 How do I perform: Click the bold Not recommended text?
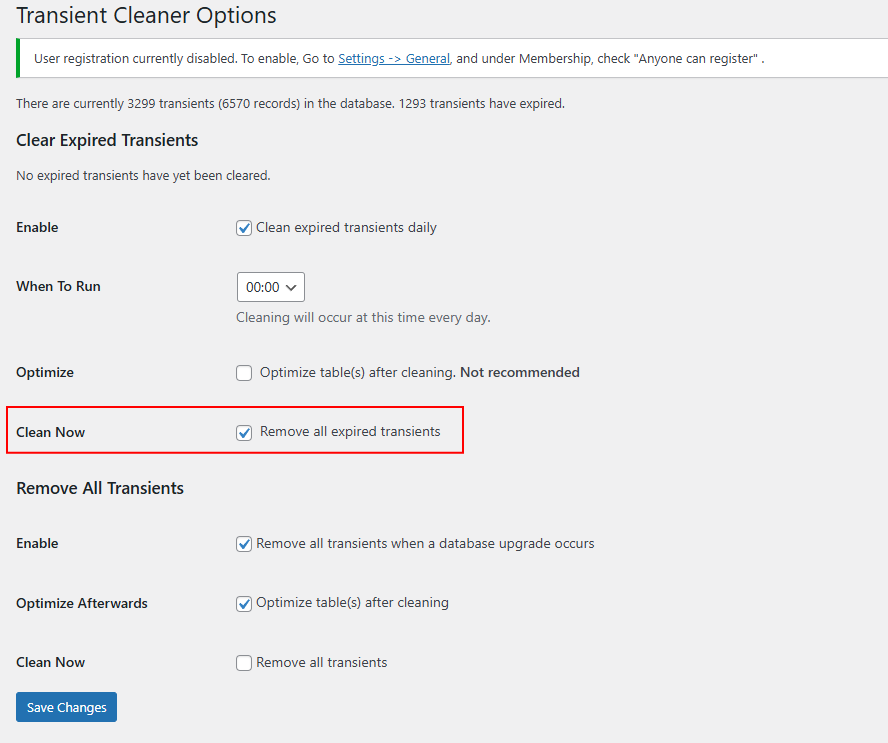point(519,372)
